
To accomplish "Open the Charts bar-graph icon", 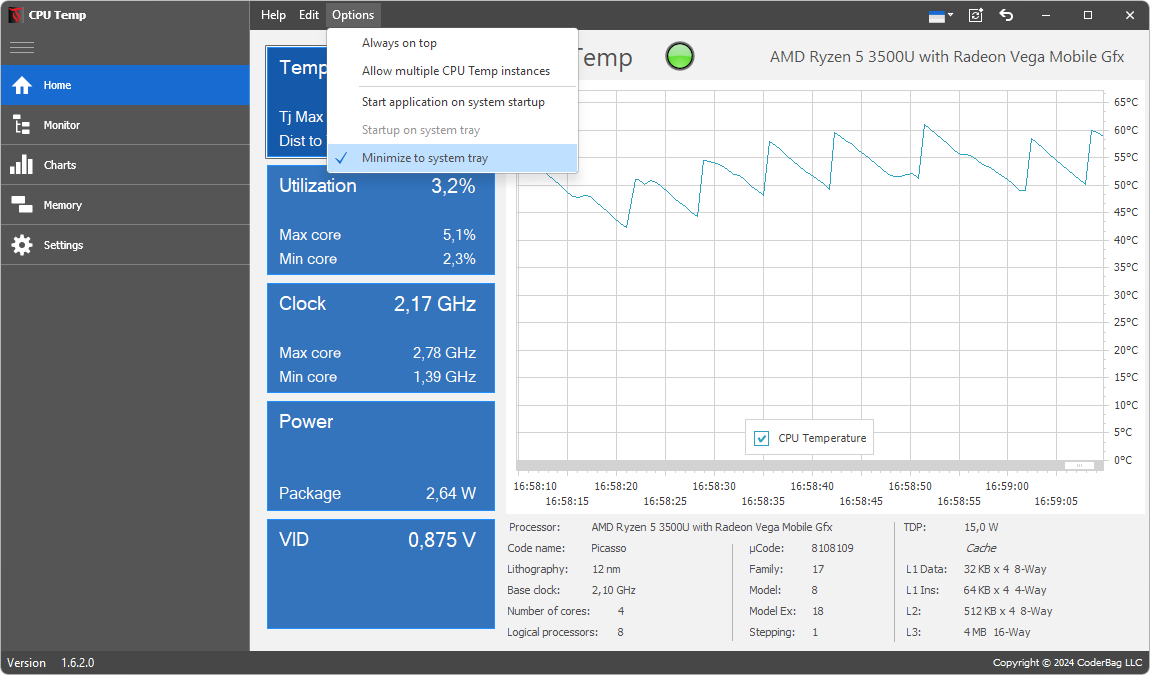I will pos(22,165).
